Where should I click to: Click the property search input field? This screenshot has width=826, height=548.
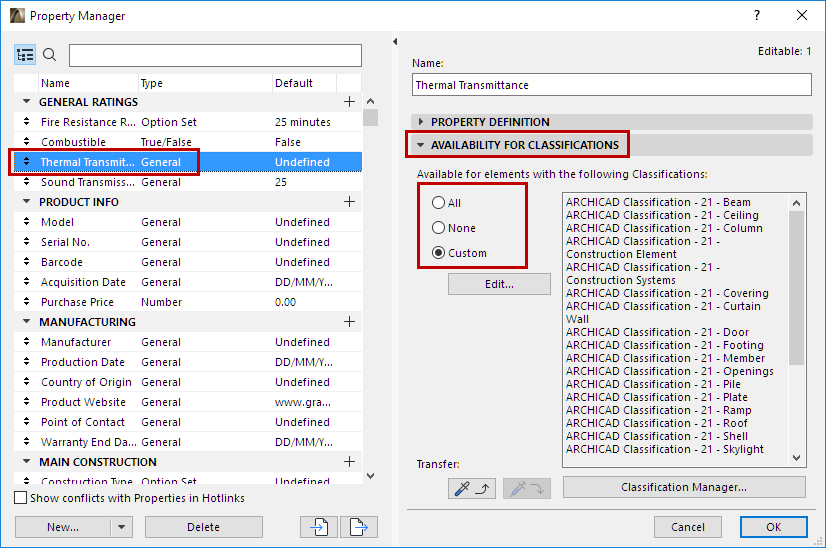point(215,55)
